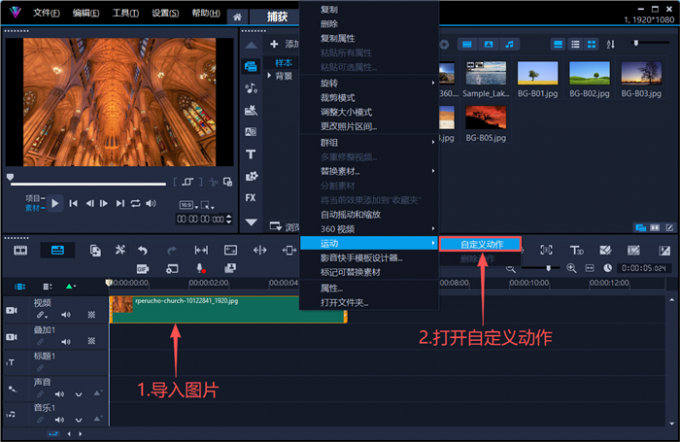Choose 自动摇动和缩放

point(350,214)
